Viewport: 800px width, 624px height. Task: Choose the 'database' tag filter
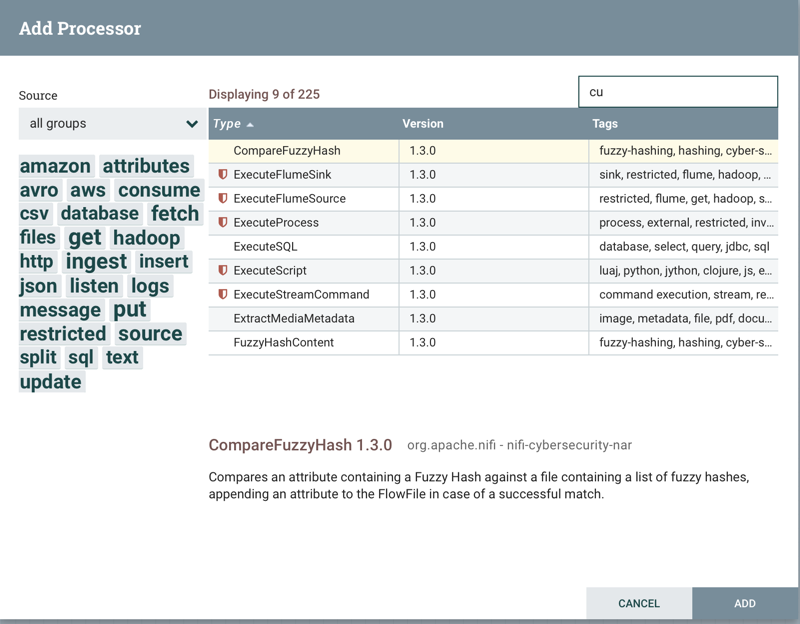pos(99,214)
